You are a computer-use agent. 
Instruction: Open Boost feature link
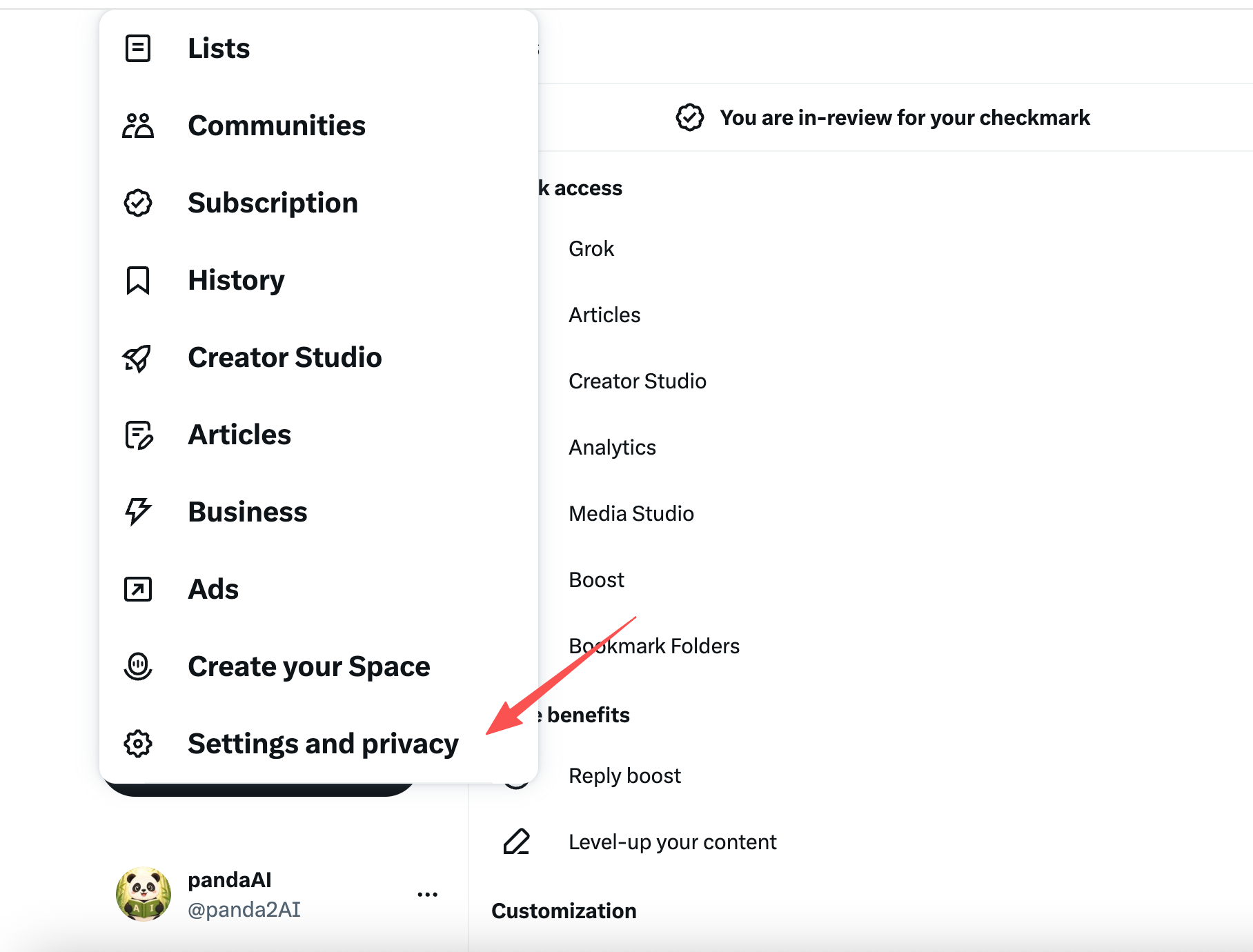point(596,579)
